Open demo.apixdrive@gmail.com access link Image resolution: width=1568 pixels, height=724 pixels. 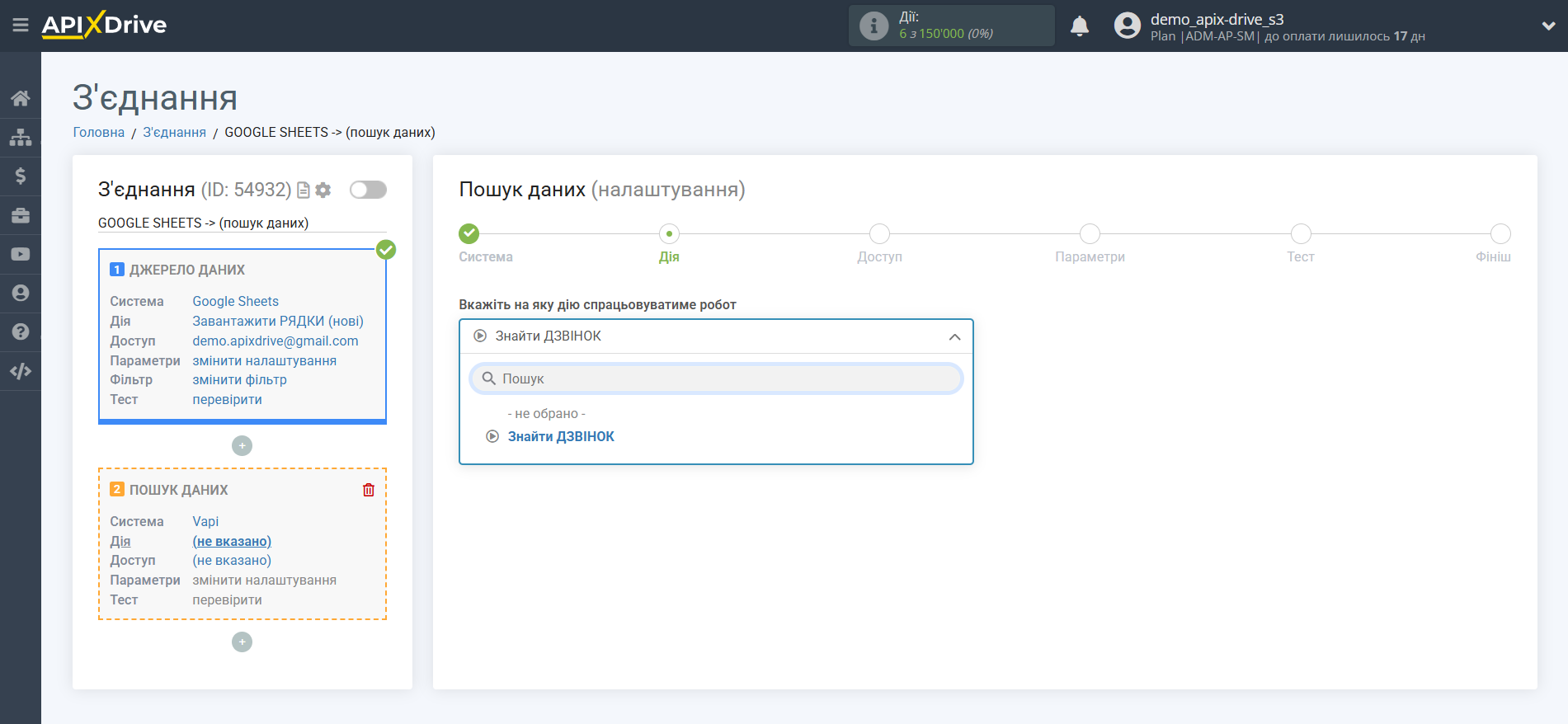click(275, 341)
